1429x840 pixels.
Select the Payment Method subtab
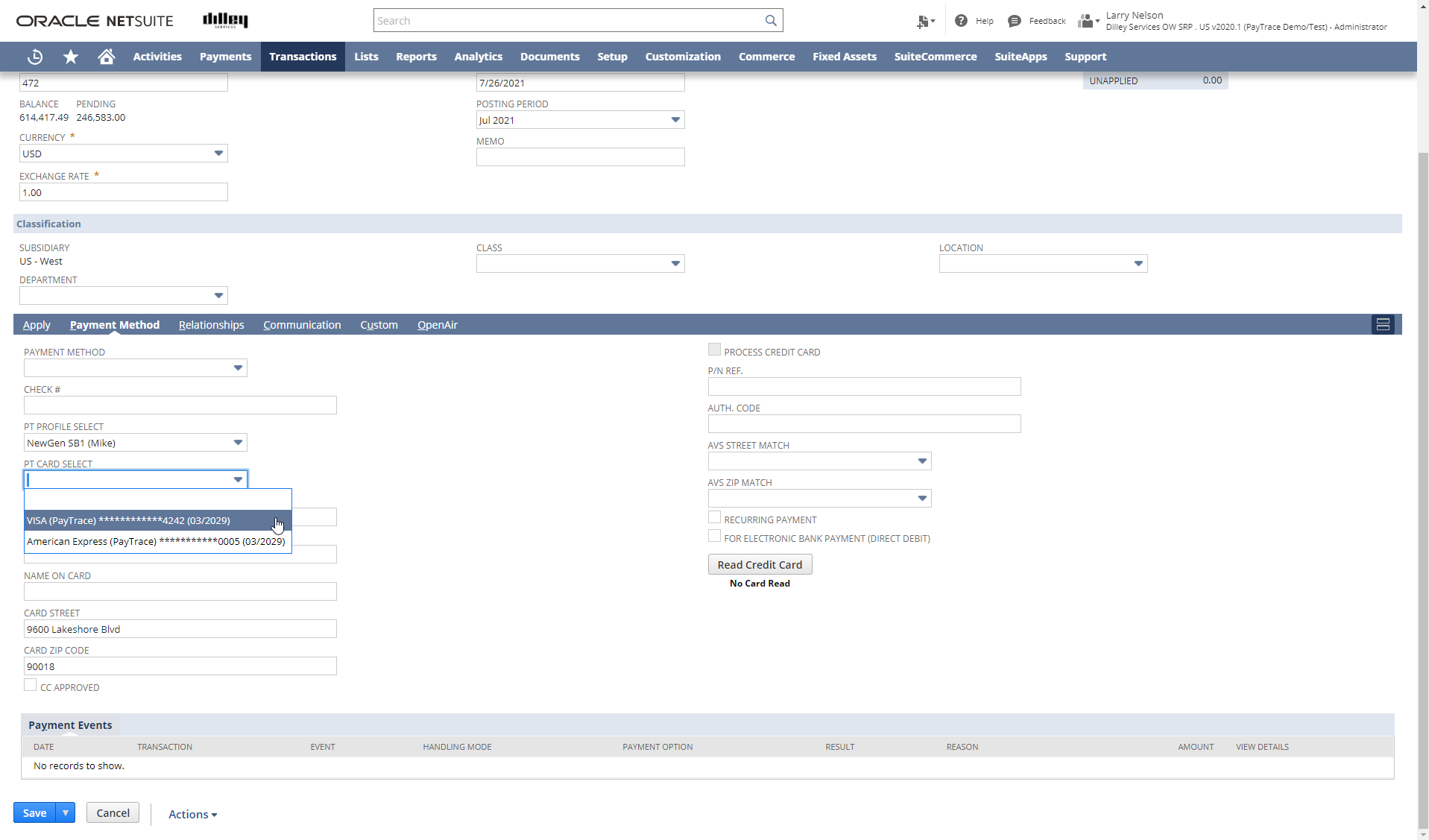click(115, 325)
